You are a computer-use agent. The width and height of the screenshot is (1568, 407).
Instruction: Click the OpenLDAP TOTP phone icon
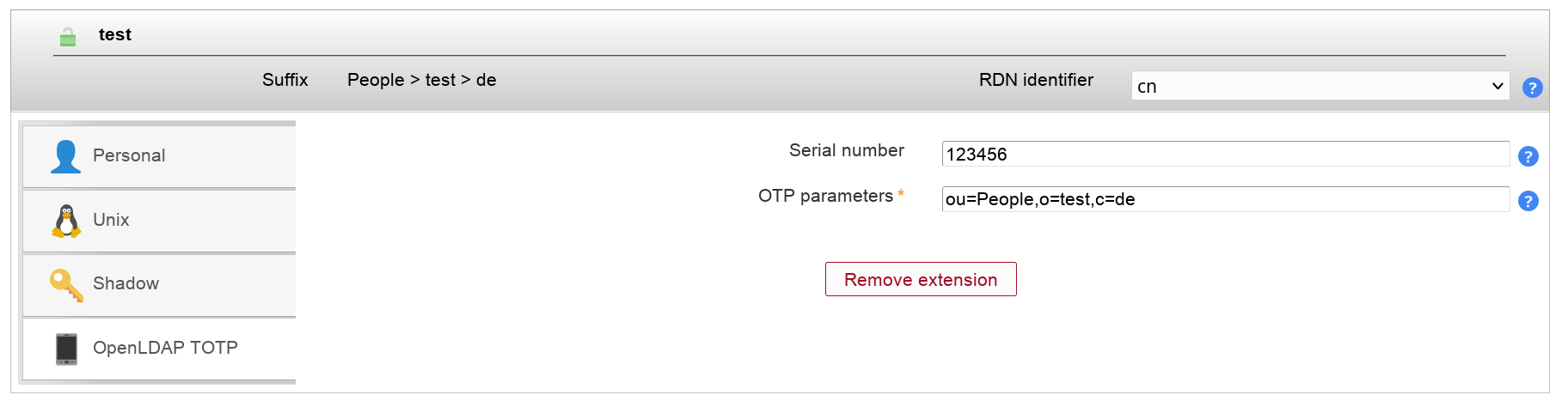pos(66,349)
